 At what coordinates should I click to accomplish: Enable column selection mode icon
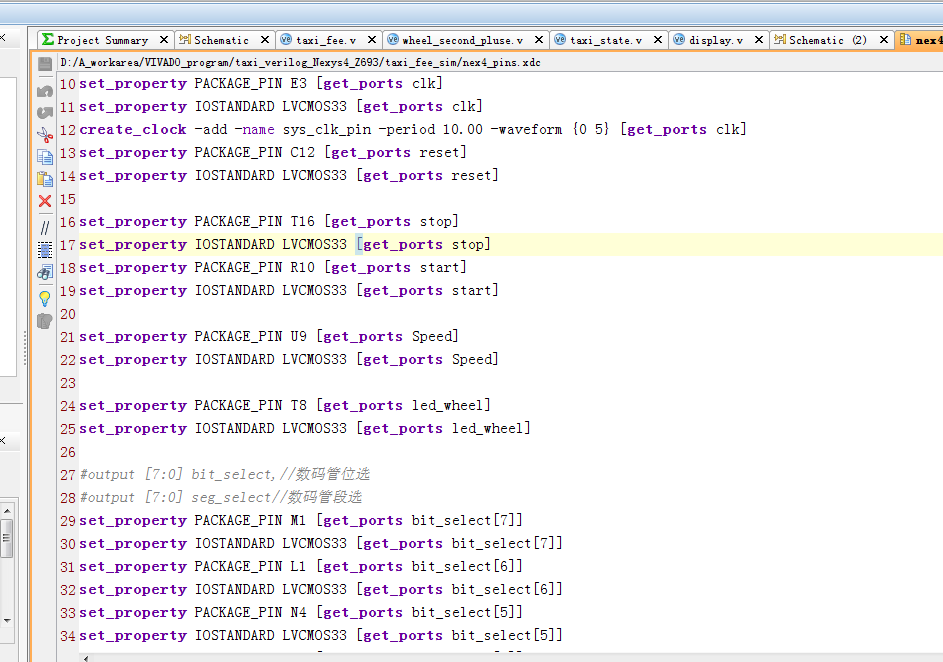click(45, 250)
